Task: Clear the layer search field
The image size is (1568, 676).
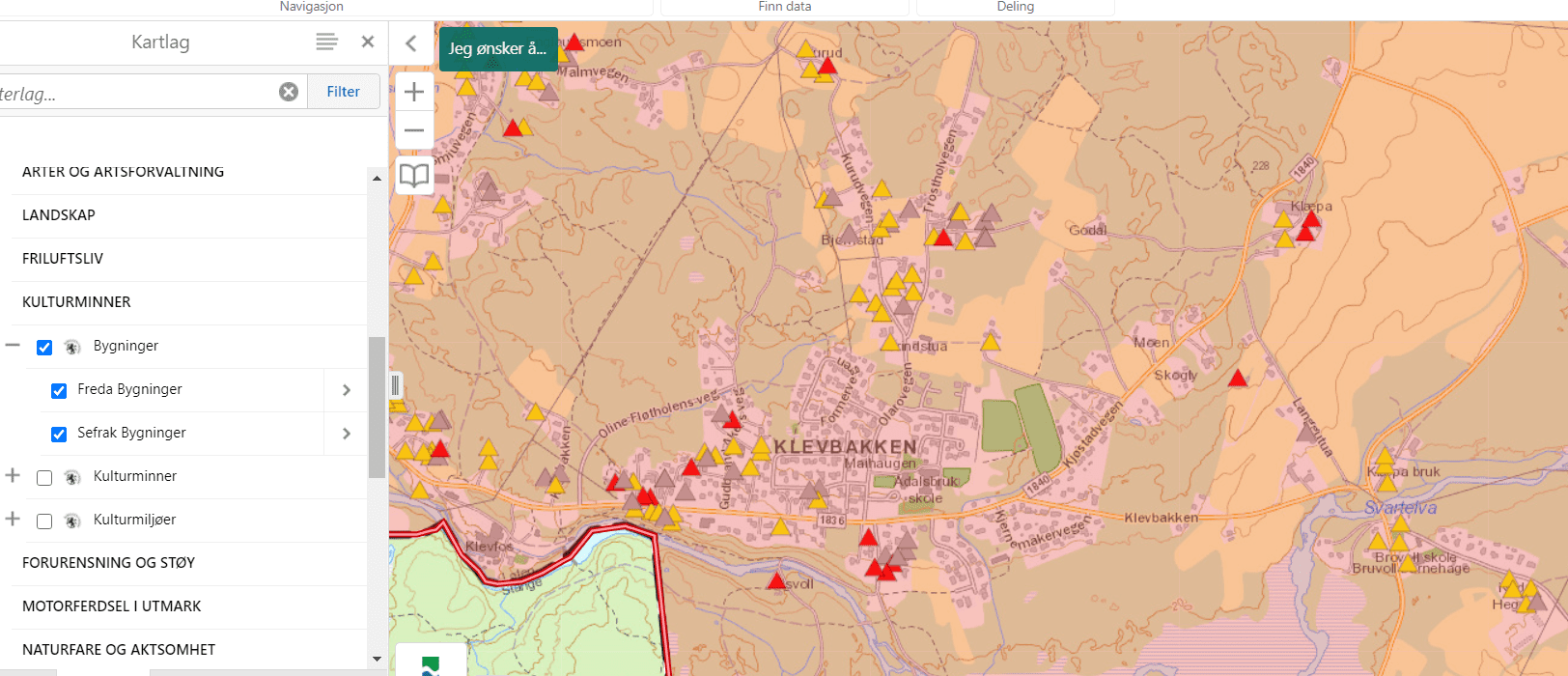Action: (289, 92)
